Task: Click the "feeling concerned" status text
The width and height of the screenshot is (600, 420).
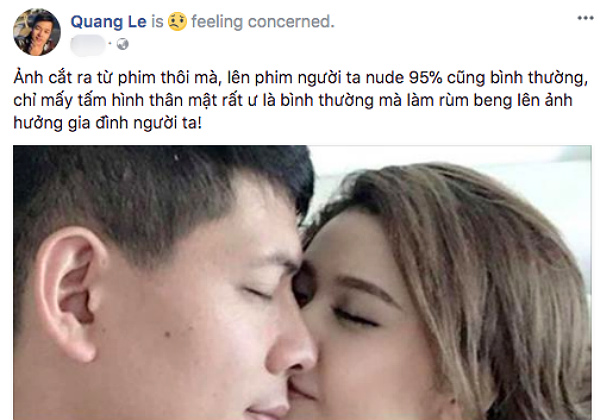Action: coord(263,22)
